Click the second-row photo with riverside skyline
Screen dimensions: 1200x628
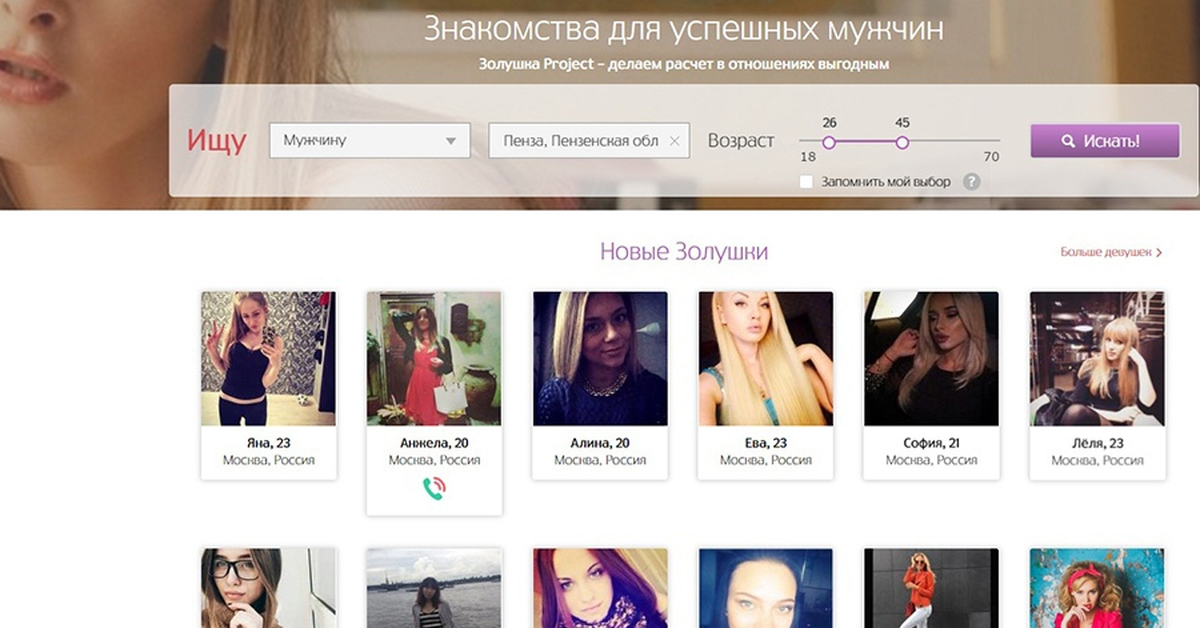point(434,588)
